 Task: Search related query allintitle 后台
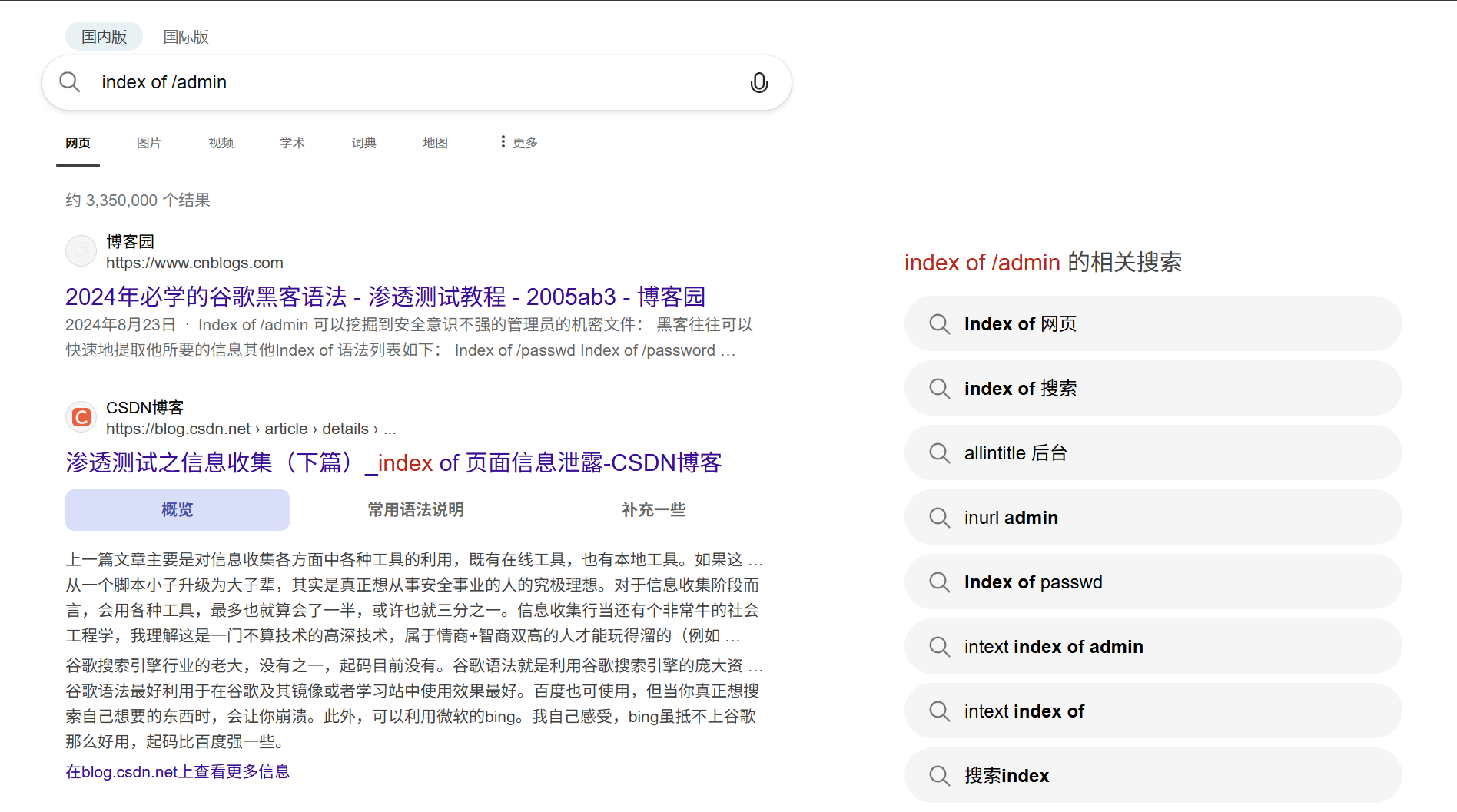pos(1153,453)
